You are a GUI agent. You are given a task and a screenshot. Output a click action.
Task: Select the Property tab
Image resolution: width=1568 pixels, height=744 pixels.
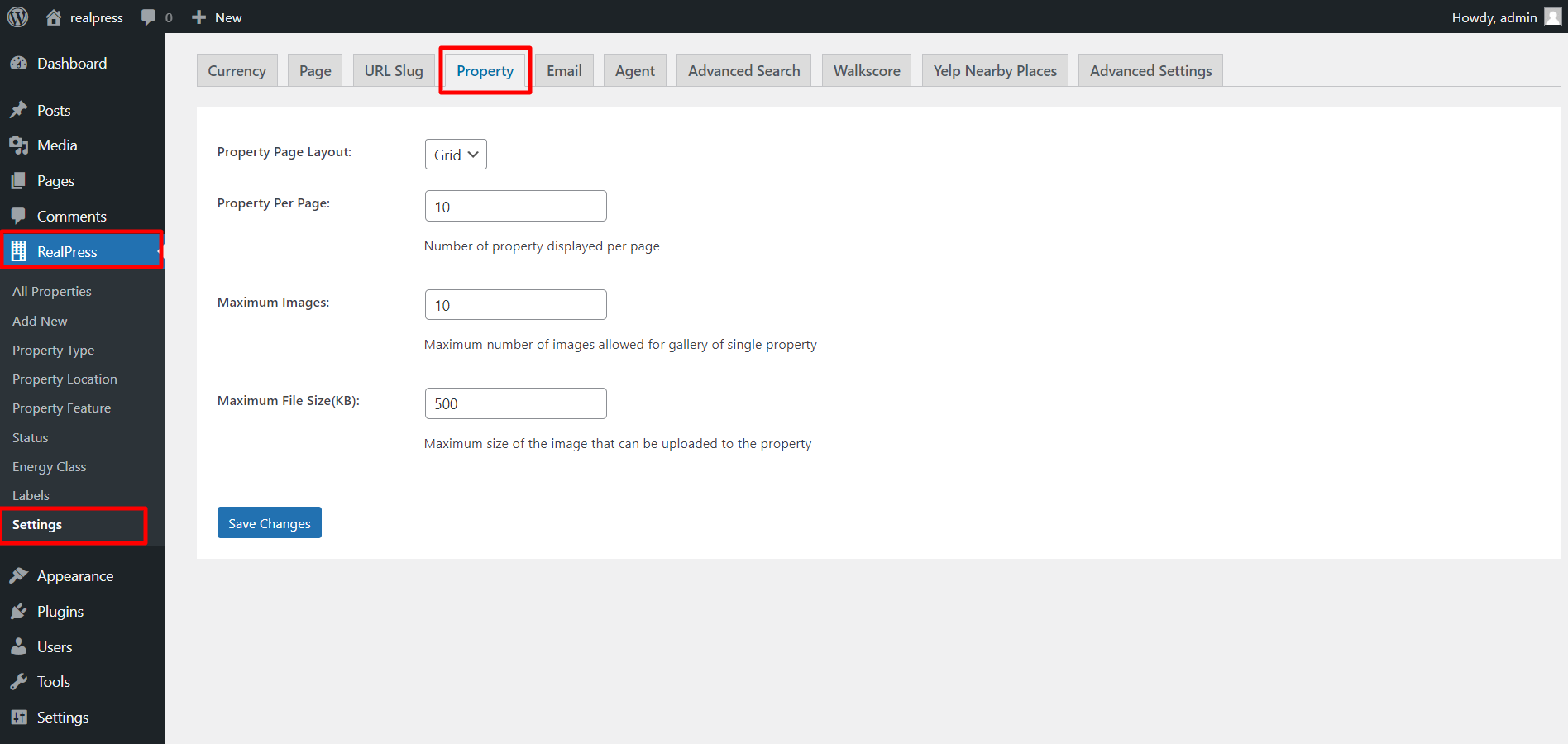(x=485, y=71)
